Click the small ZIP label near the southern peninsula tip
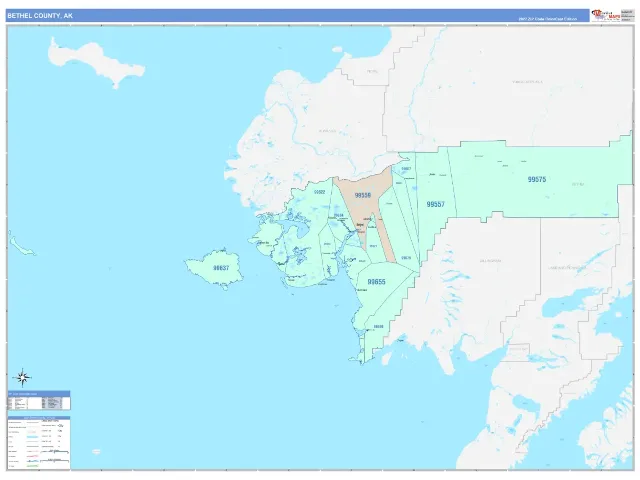This screenshot has width=640, height=480. (x=378, y=327)
